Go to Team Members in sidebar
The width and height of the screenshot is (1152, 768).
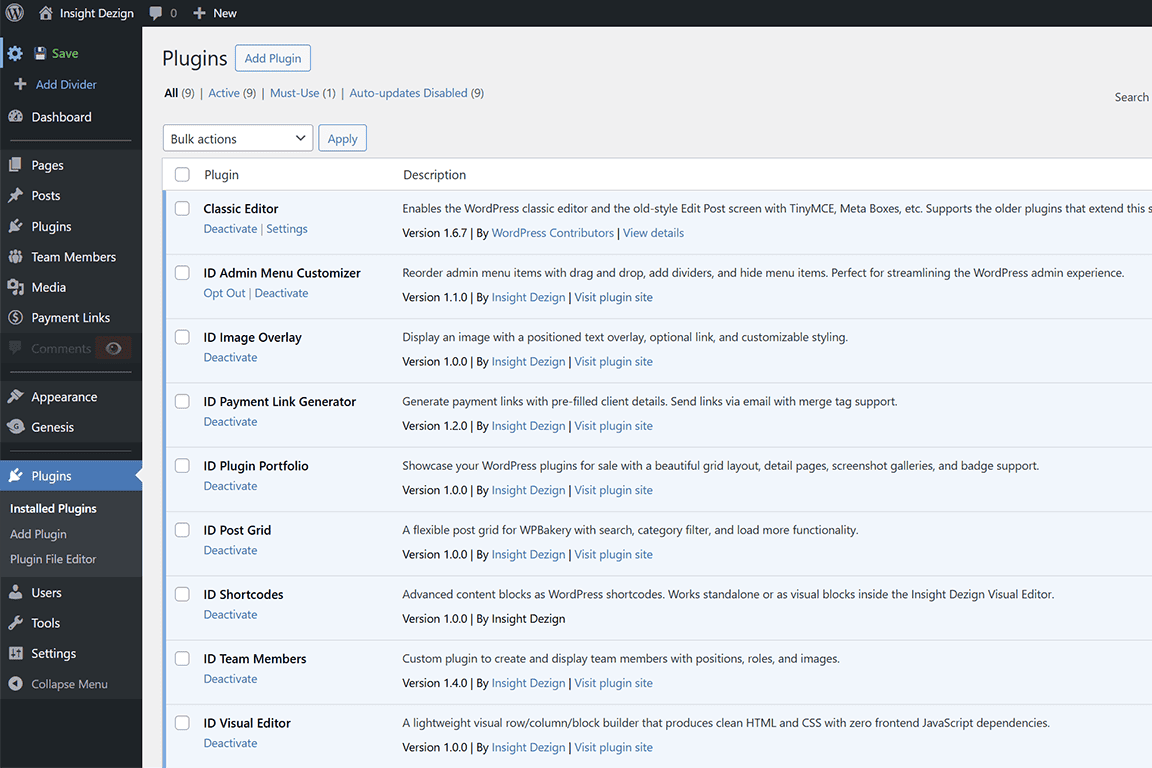coord(73,257)
